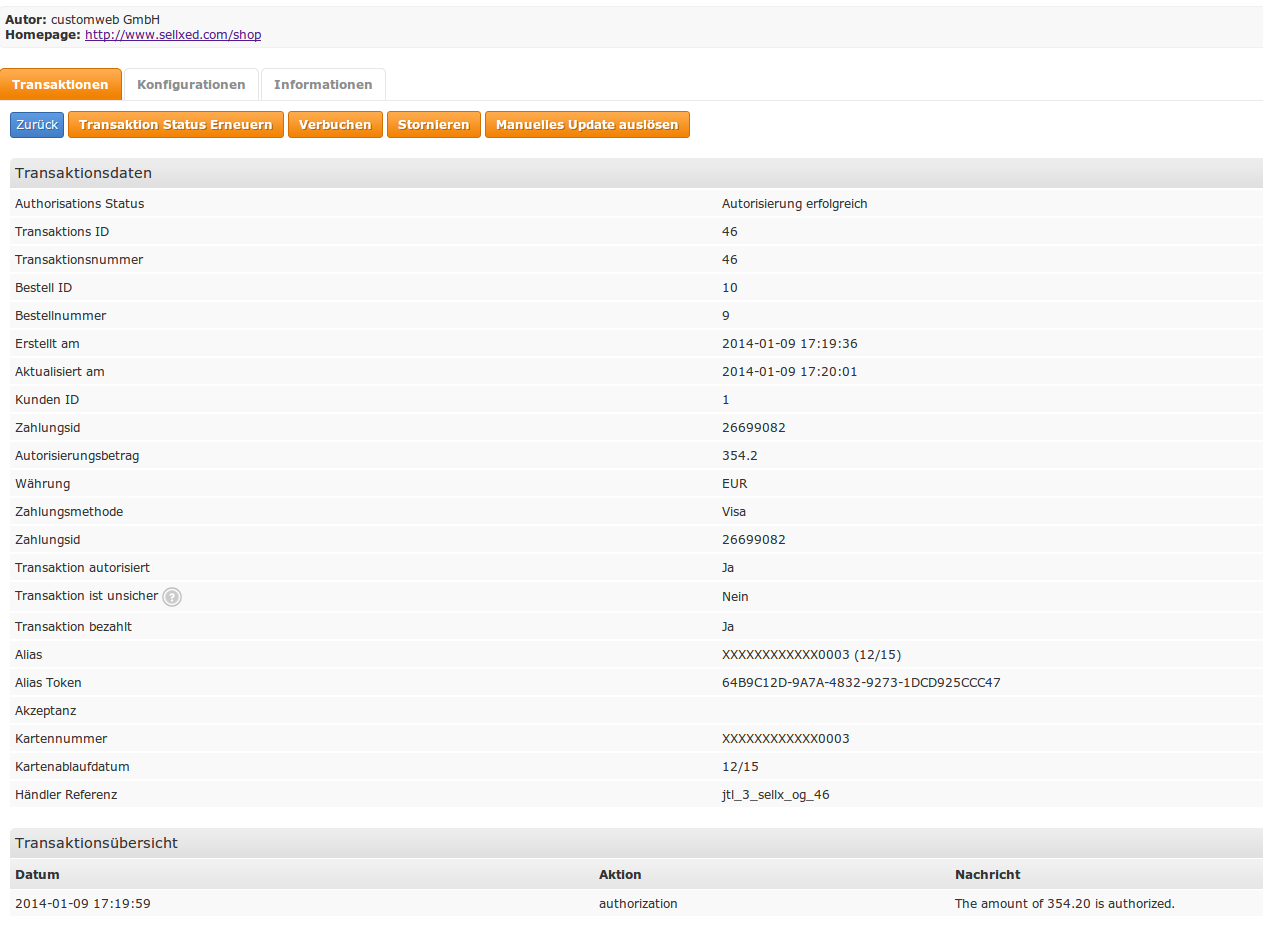Click the Händler Referenz value jtl_3_sellx_og_46
1263x930 pixels.
(x=775, y=795)
